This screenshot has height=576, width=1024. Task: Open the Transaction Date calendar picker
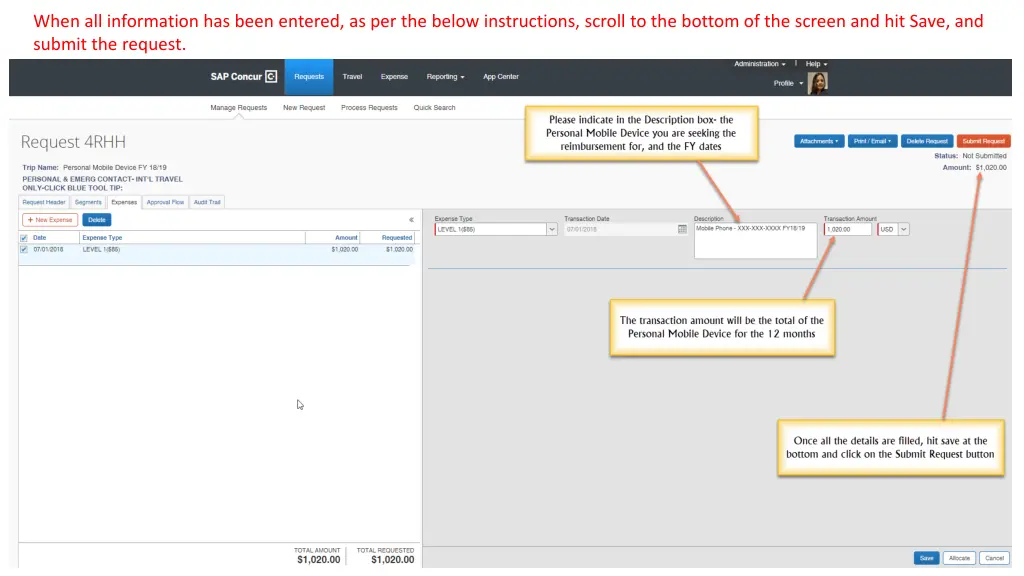click(x=682, y=229)
